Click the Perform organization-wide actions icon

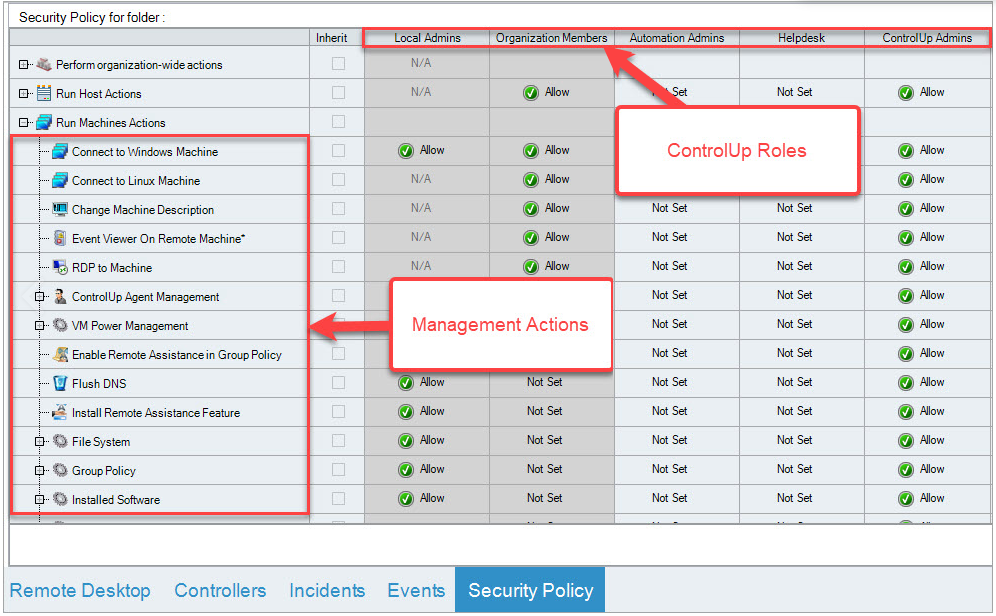pyautogui.click(x=44, y=64)
